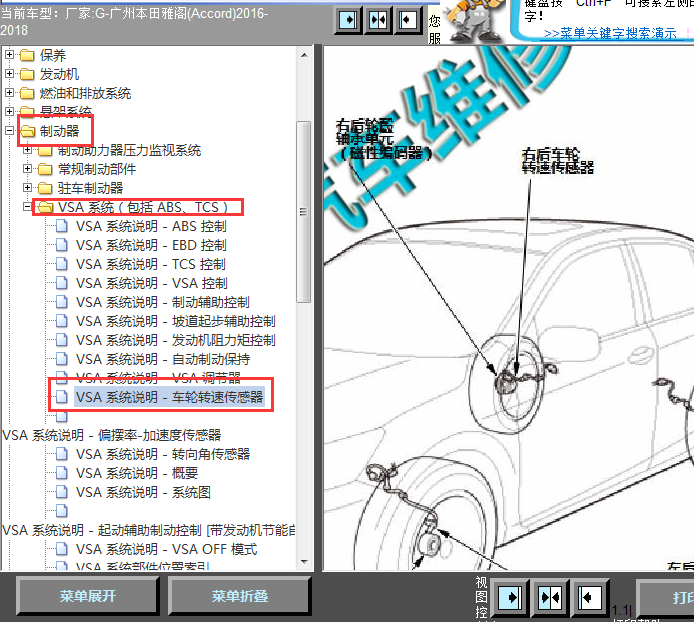This screenshot has height=622, width=694.
Task: Open VSA 系统说明 - 转向角传感器
Action: click(x=162, y=454)
